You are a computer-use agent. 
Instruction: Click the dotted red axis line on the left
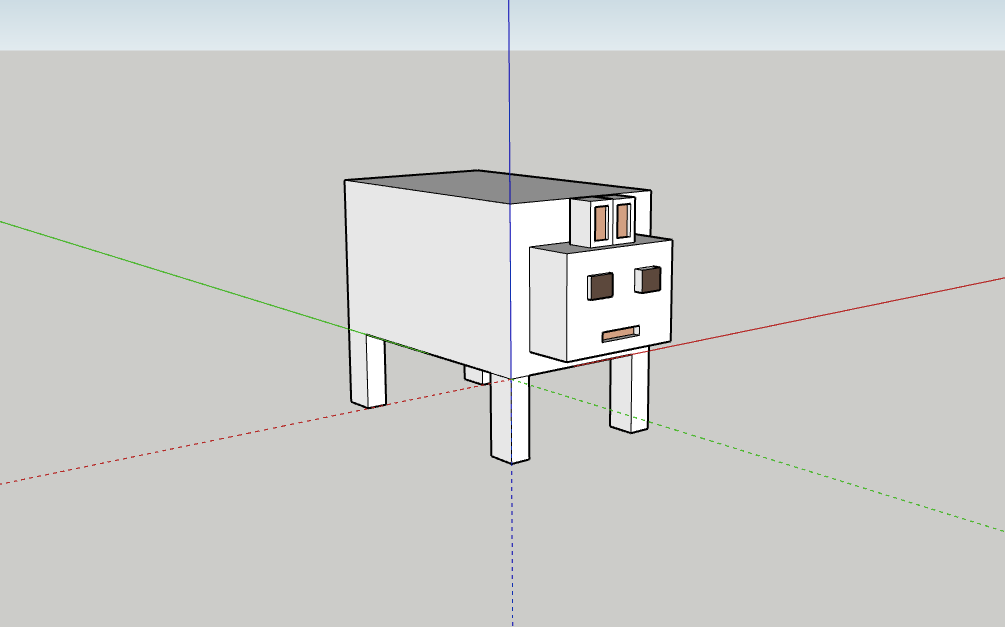[x=200, y=444]
